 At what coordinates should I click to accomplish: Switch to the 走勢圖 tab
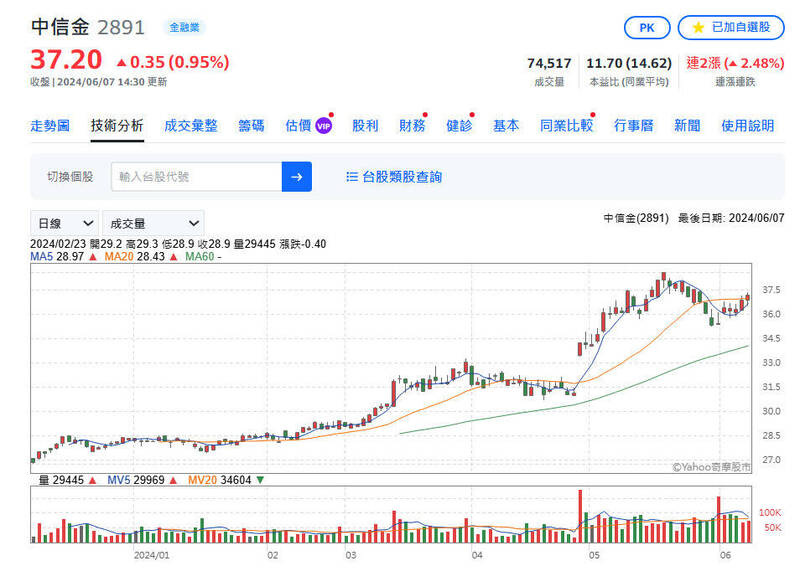pyautogui.click(x=50, y=126)
